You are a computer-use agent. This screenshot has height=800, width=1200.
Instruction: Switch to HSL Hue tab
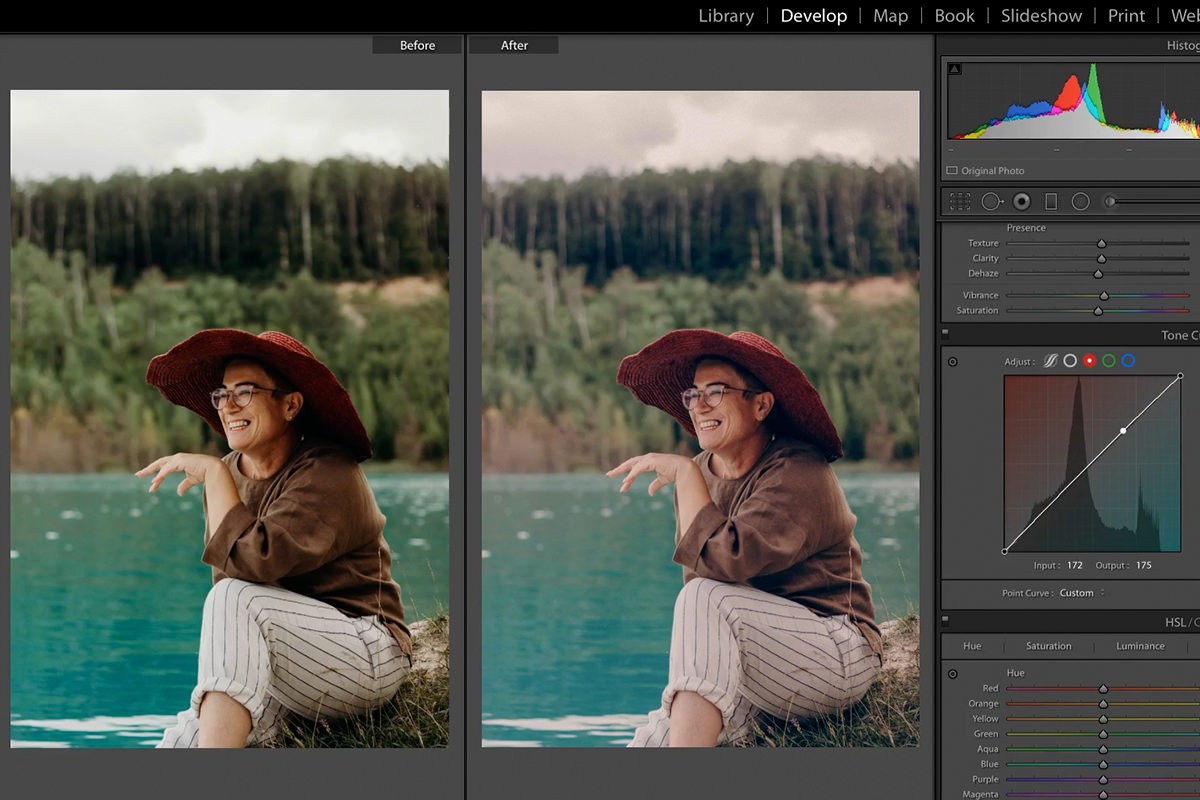(x=972, y=646)
